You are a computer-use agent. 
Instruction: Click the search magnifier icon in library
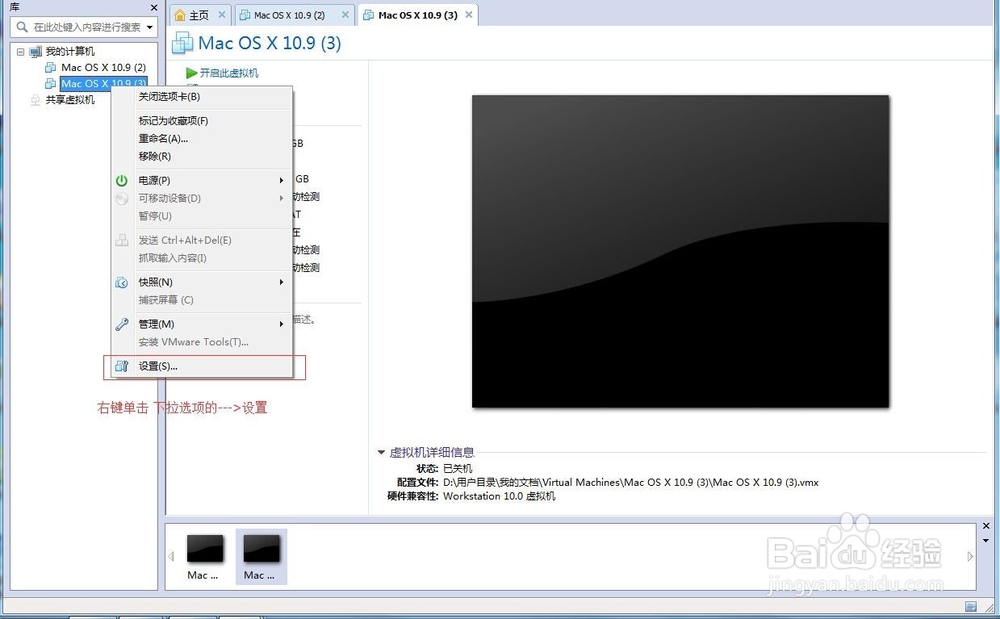click(22, 27)
